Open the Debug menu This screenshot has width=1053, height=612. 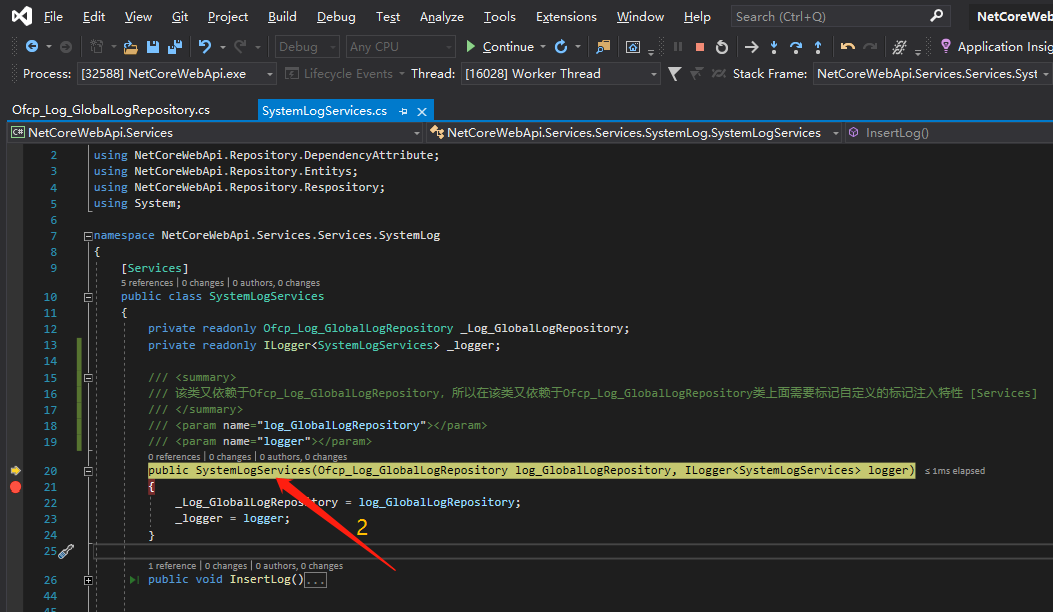pyautogui.click(x=336, y=17)
